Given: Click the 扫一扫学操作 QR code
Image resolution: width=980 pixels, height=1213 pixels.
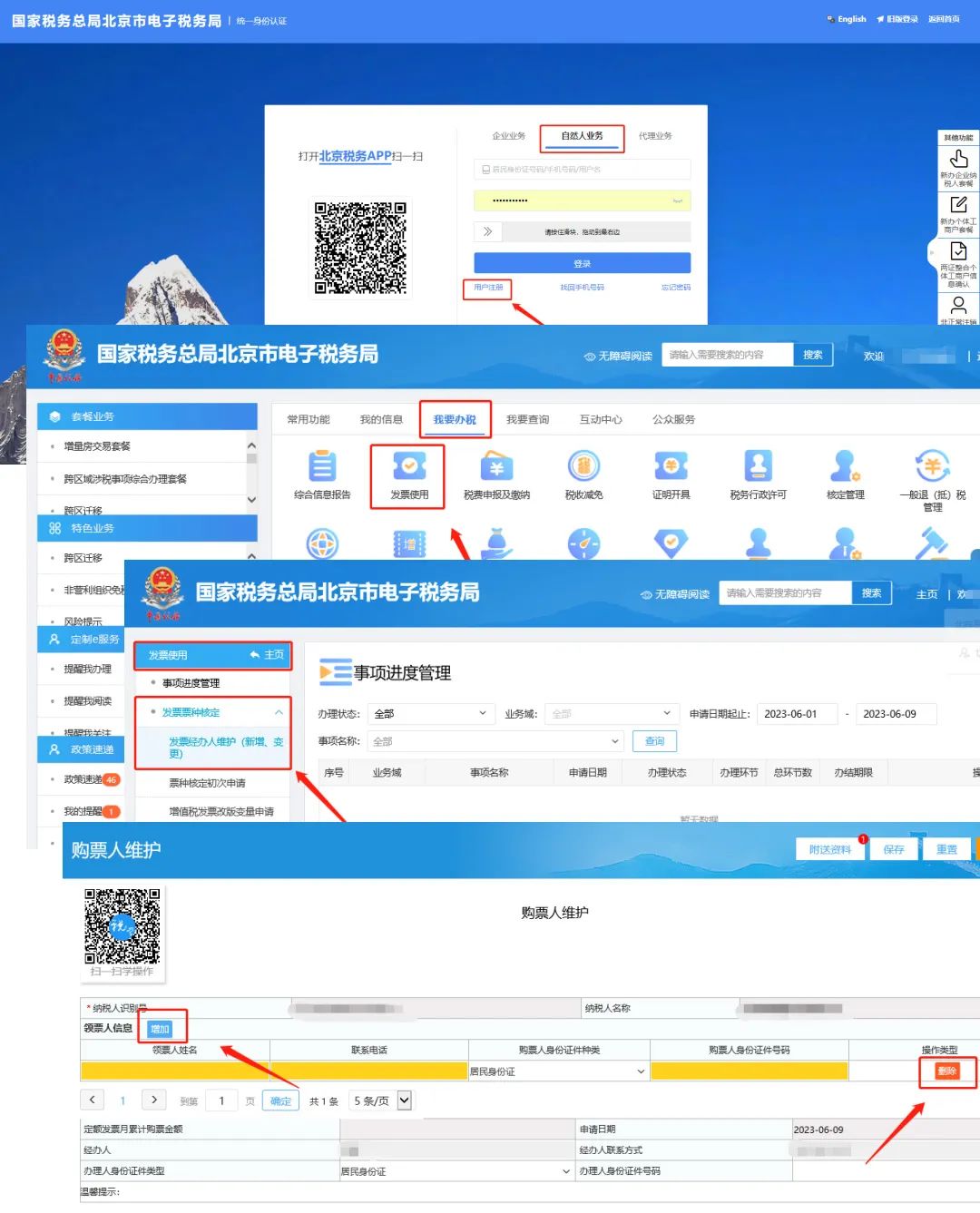Looking at the screenshot, I should pyautogui.click(x=122, y=926).
